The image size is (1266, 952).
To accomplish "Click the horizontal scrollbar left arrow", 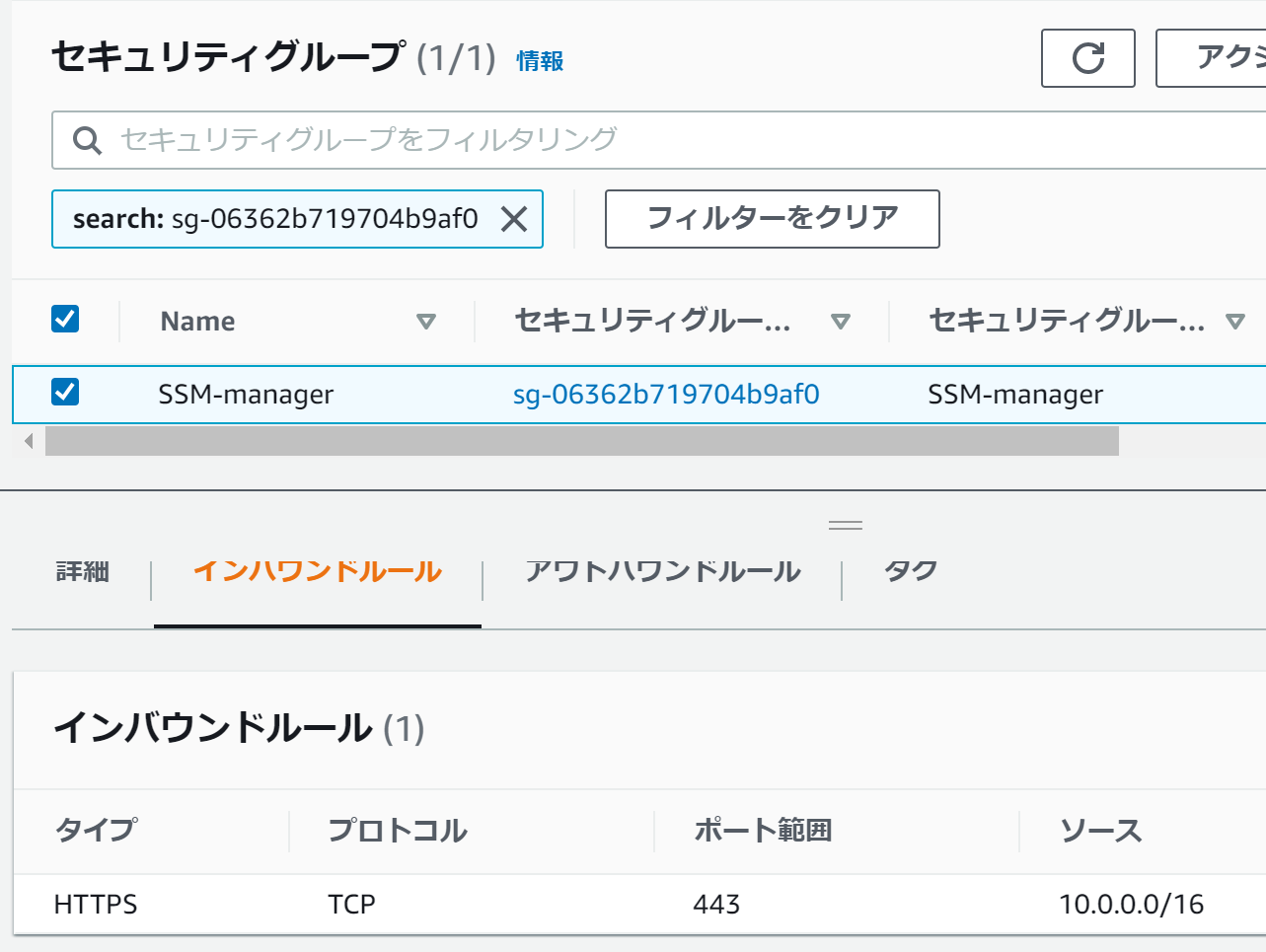I will pos(29,441).
